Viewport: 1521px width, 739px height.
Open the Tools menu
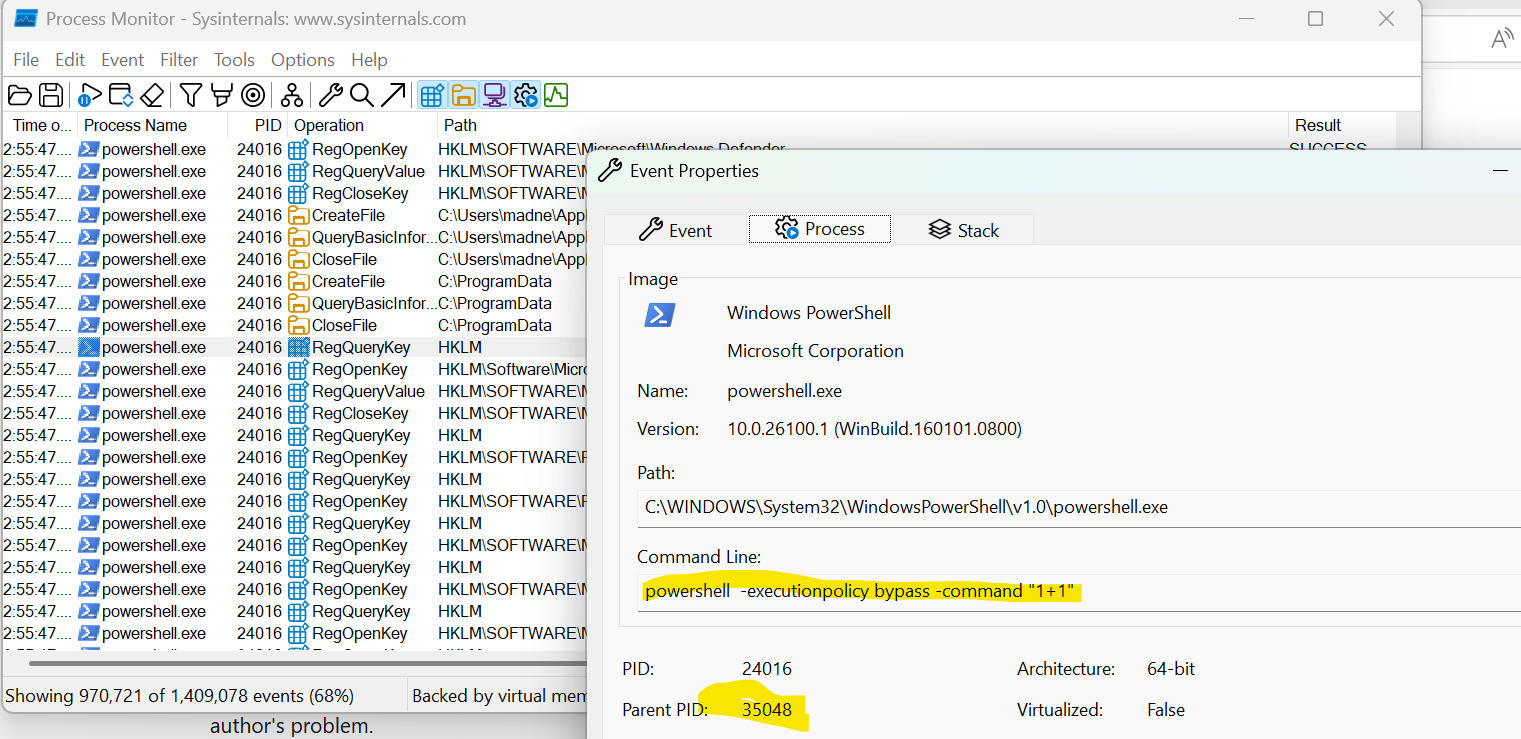[234, 60]
